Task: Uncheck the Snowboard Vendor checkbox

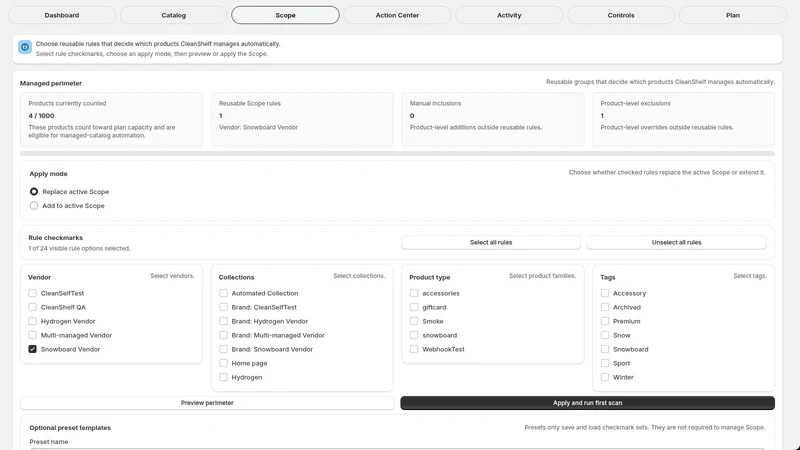Action: point(33,349)
